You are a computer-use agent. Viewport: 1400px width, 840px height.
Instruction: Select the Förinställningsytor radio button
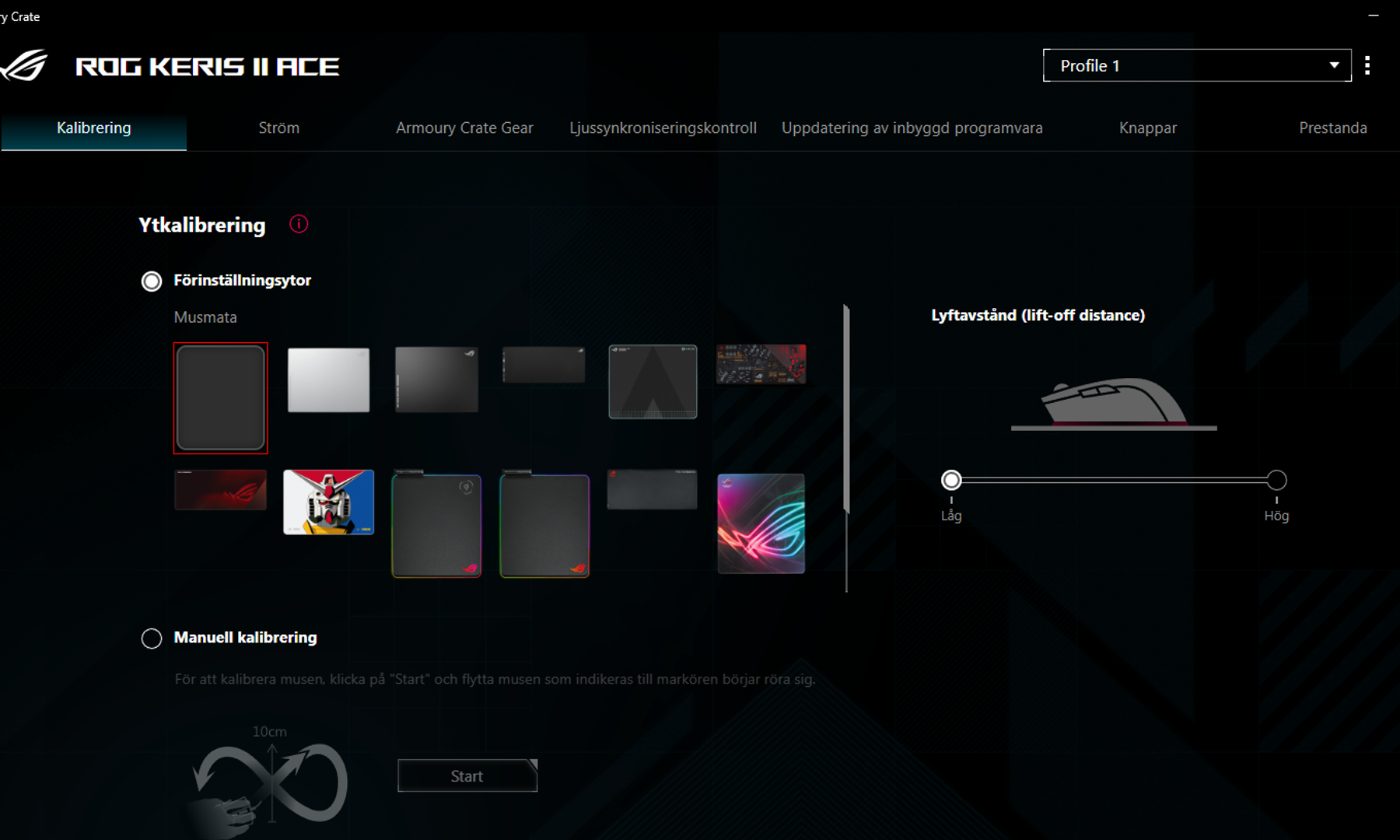[x=152, y=281]
